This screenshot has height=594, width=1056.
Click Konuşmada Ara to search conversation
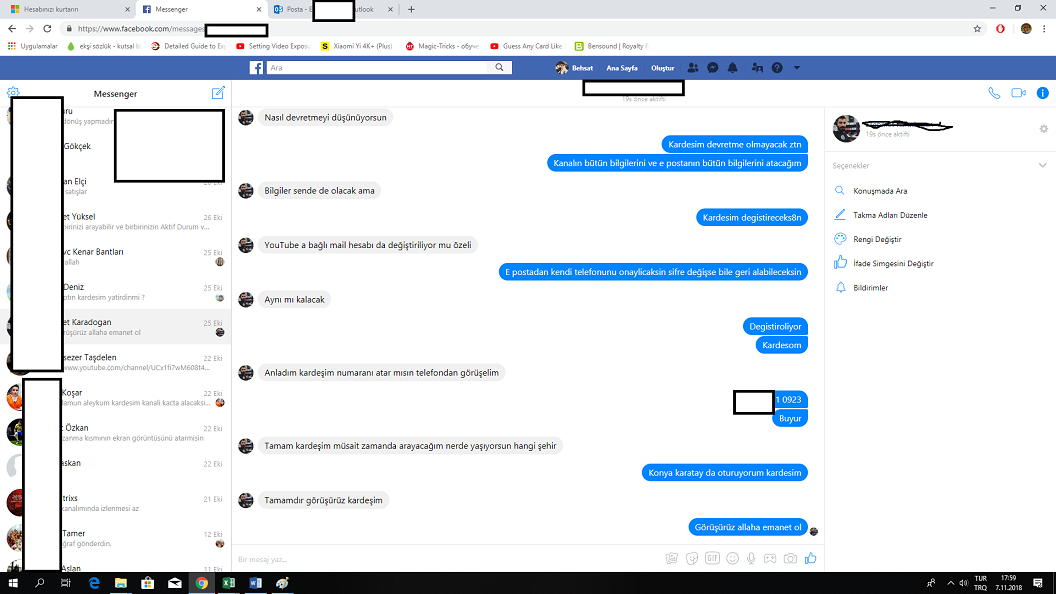879,191
